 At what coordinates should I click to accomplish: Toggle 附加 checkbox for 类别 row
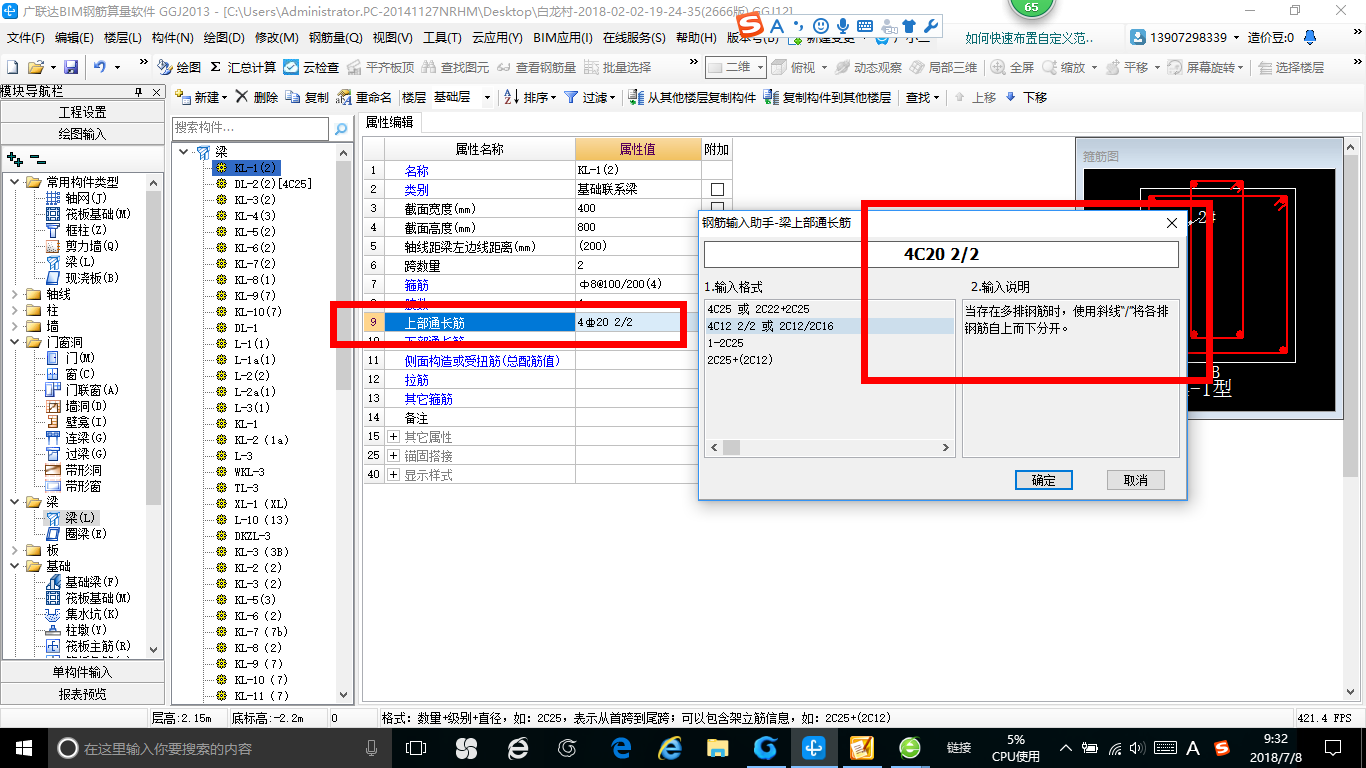717,190
